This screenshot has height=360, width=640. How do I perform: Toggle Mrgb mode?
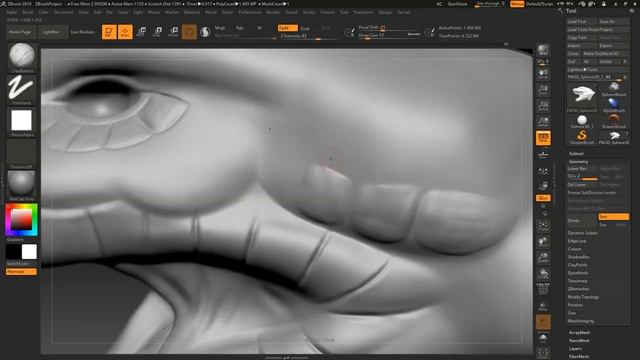[220, 28]
